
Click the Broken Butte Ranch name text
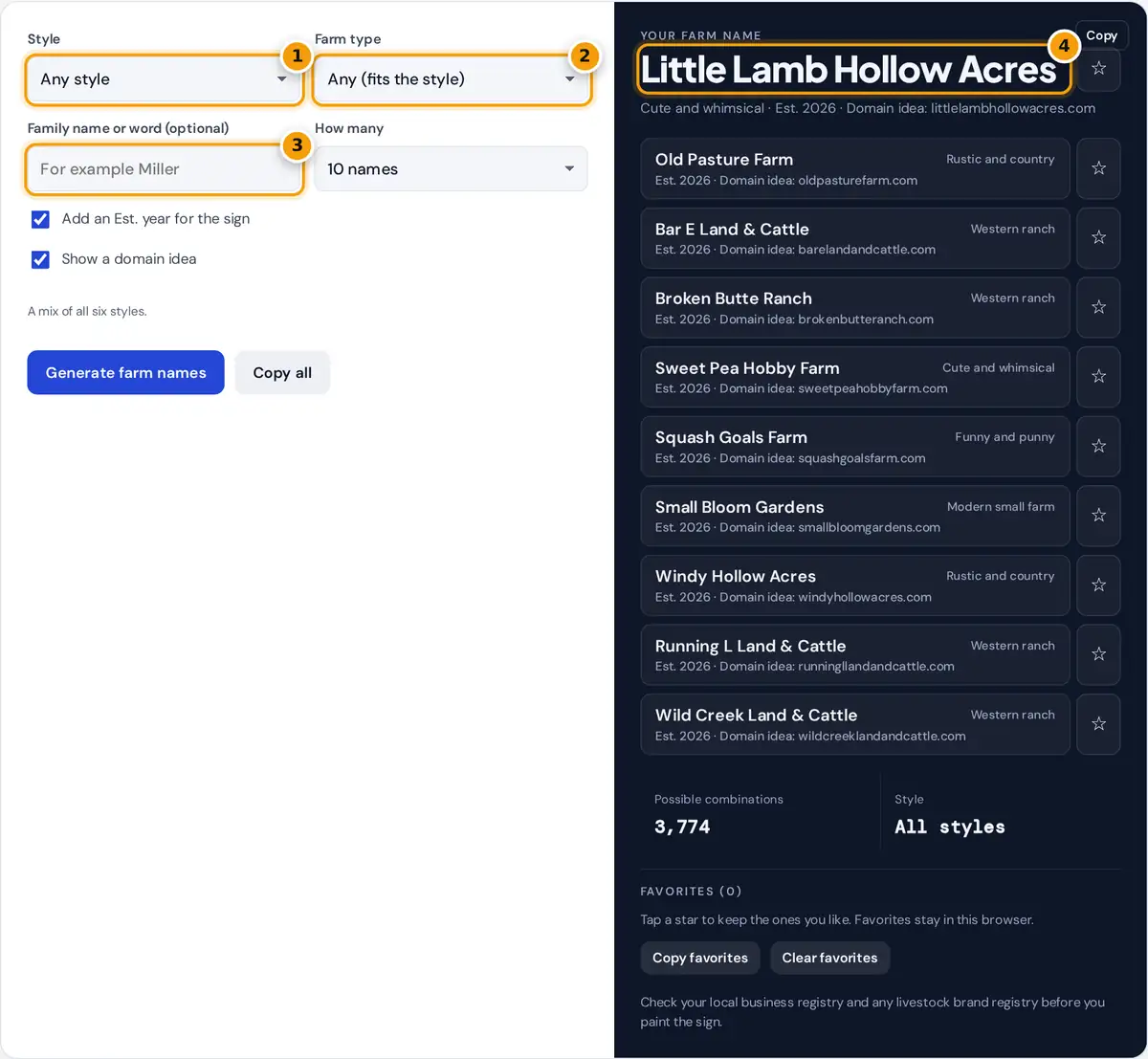click(x=734, y=298)
